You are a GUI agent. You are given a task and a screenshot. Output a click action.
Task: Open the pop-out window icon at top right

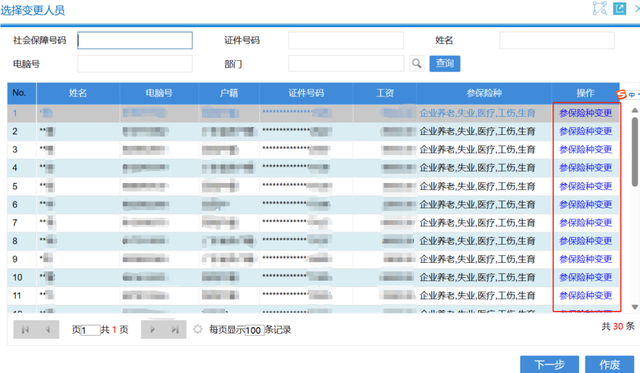click(x=620, y=9)
